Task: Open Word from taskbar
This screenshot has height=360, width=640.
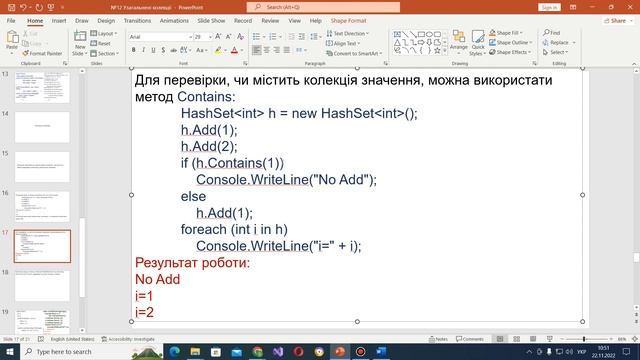Action: pos(381,351)
